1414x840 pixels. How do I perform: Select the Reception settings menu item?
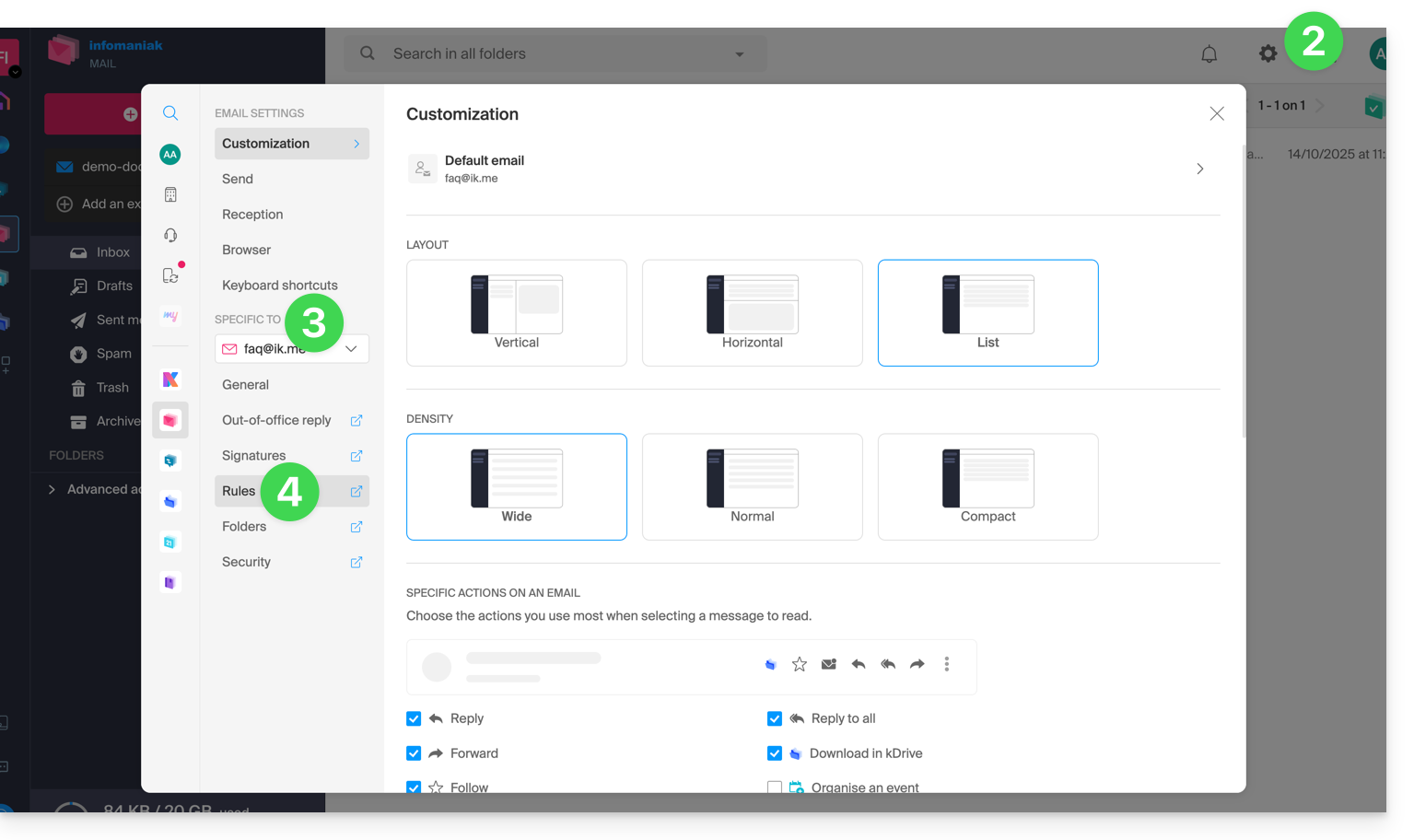[x=252, y=215]
